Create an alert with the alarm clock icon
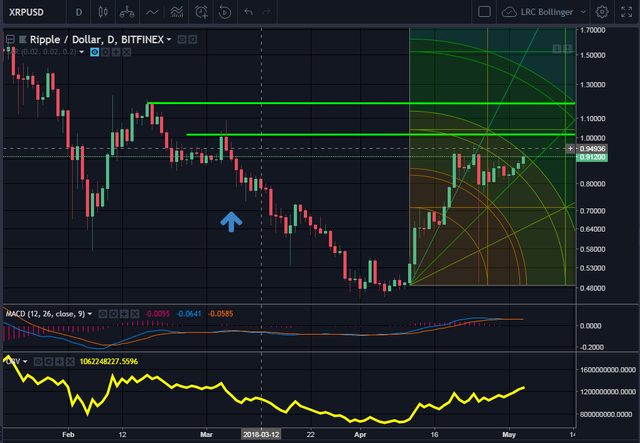This screenshot has width=640, height=443. 201,12
